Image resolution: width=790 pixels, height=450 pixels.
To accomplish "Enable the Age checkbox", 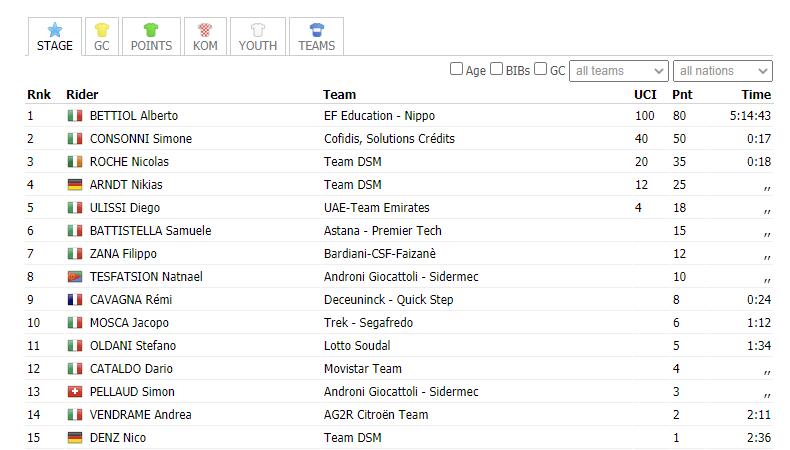I will [x=456, y=69].
